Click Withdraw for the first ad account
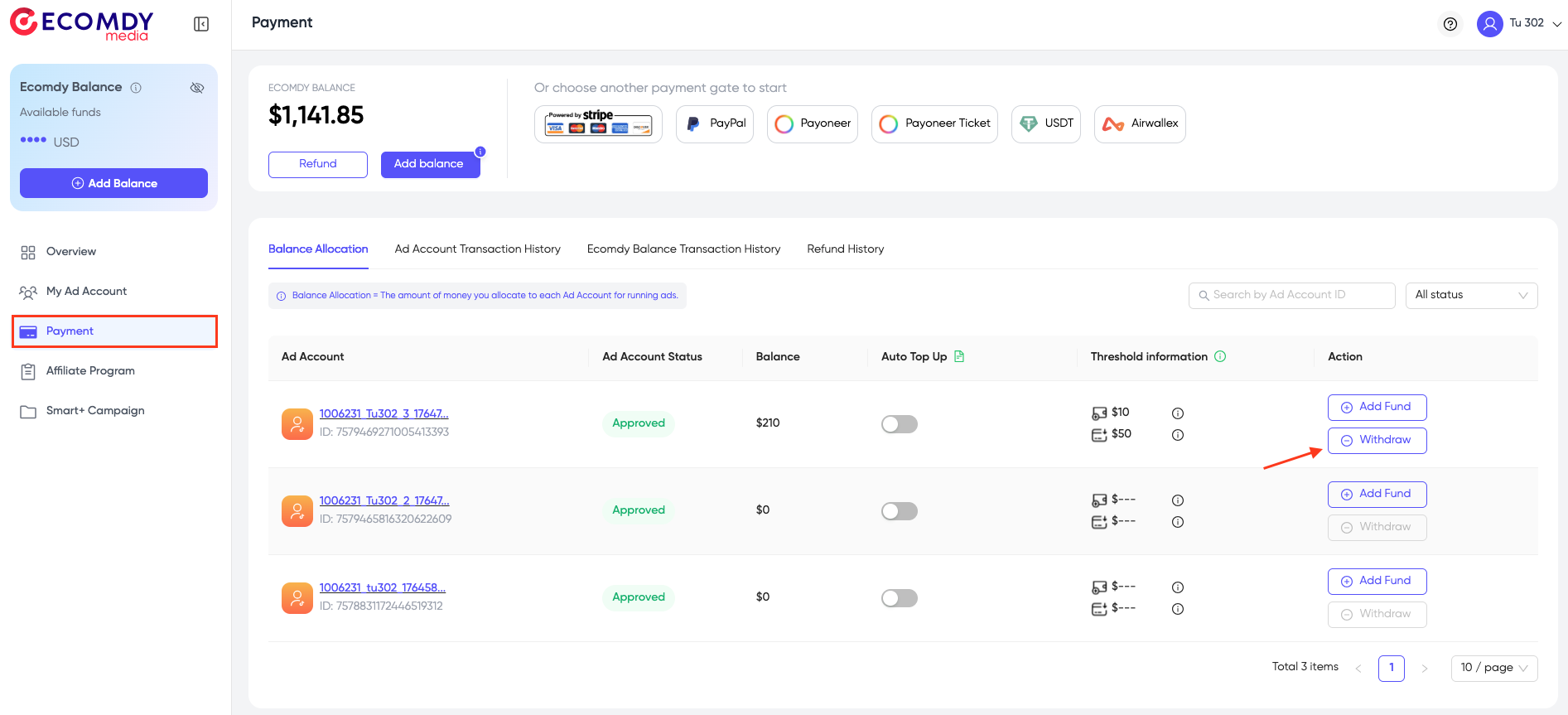The width and height of the screenshot is (1568, 715). point(1377,441)
